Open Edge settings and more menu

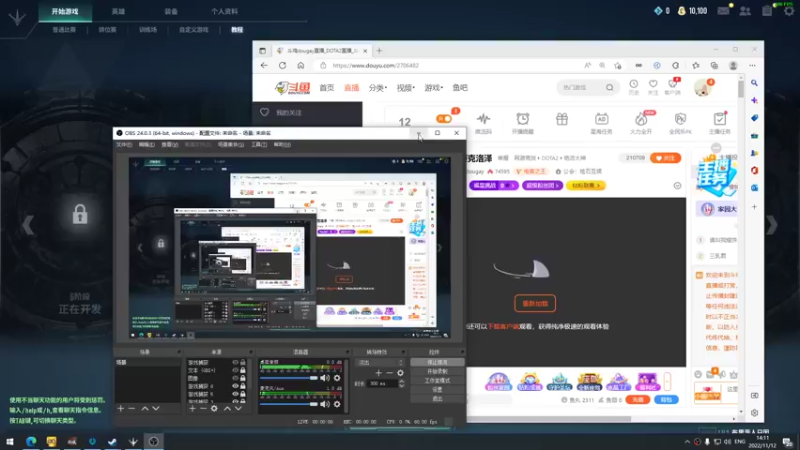752,65
